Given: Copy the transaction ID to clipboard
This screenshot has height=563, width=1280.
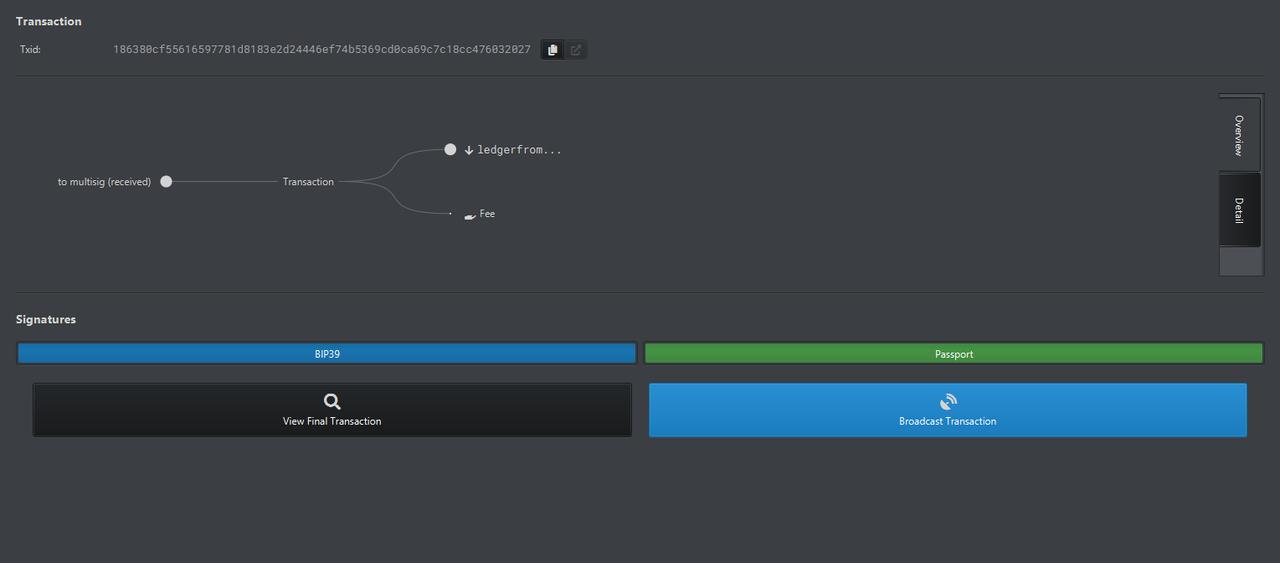Looking at the screenshot, I should 553,50.
